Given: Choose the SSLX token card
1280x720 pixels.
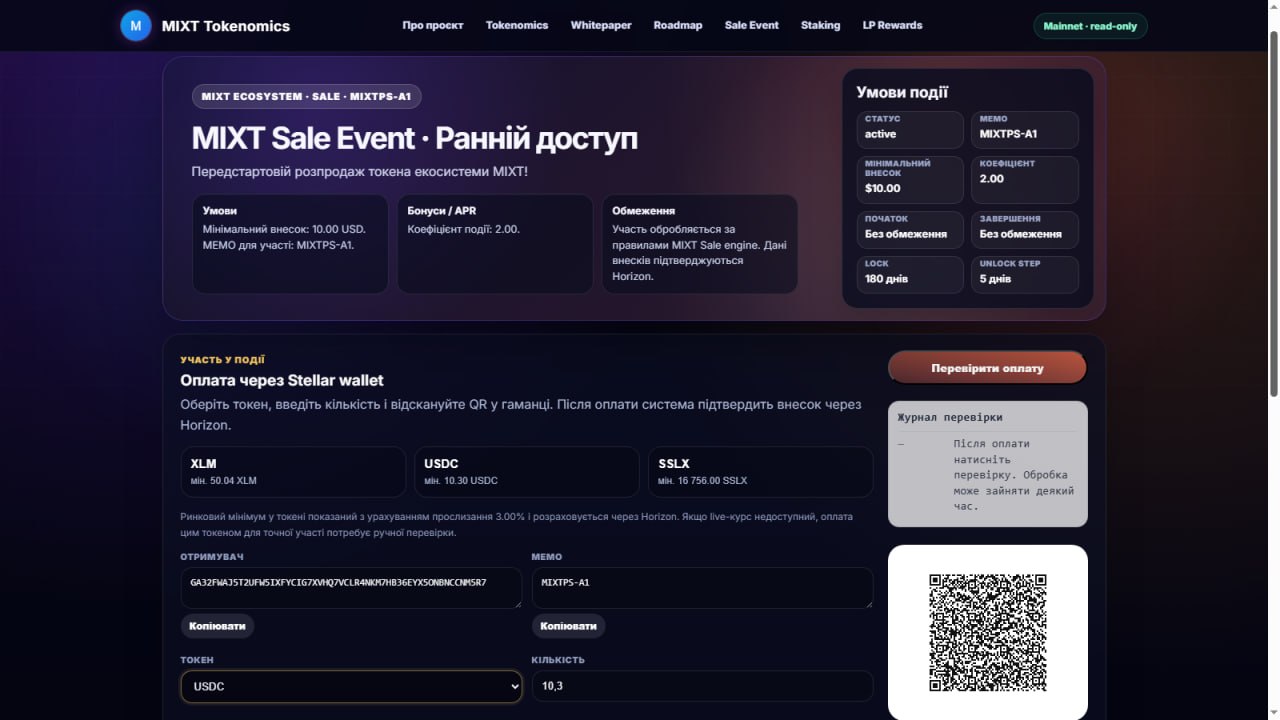Looking at the screenshot, I should pyautogui.click(x=761, y=472).
